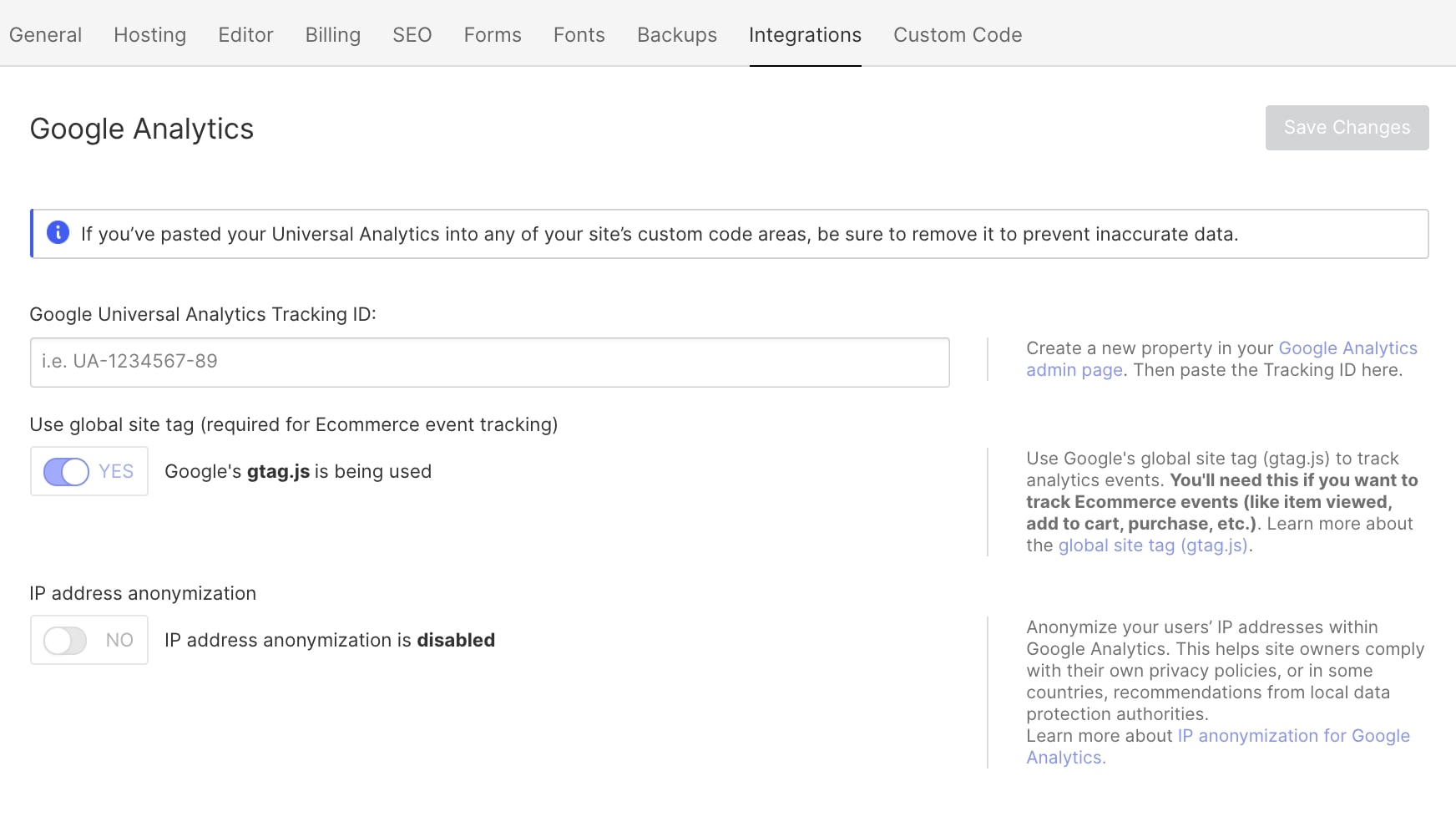This screenshot has width=1456, height=832.
Task: Open the Custom Code tab
Action: click(958, 34)
